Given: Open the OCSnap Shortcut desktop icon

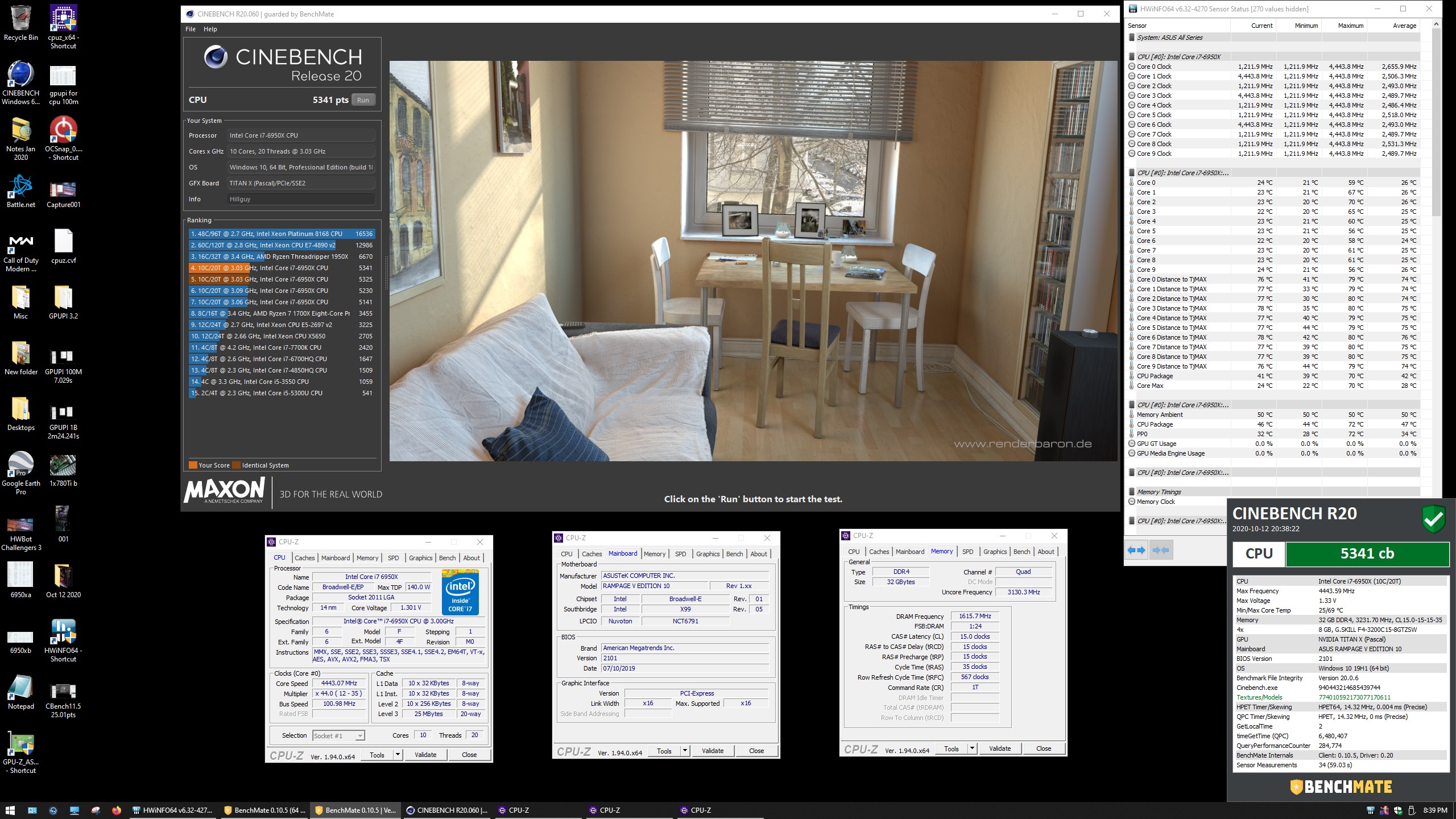Looking at the screenshot, I should point(63,139).
